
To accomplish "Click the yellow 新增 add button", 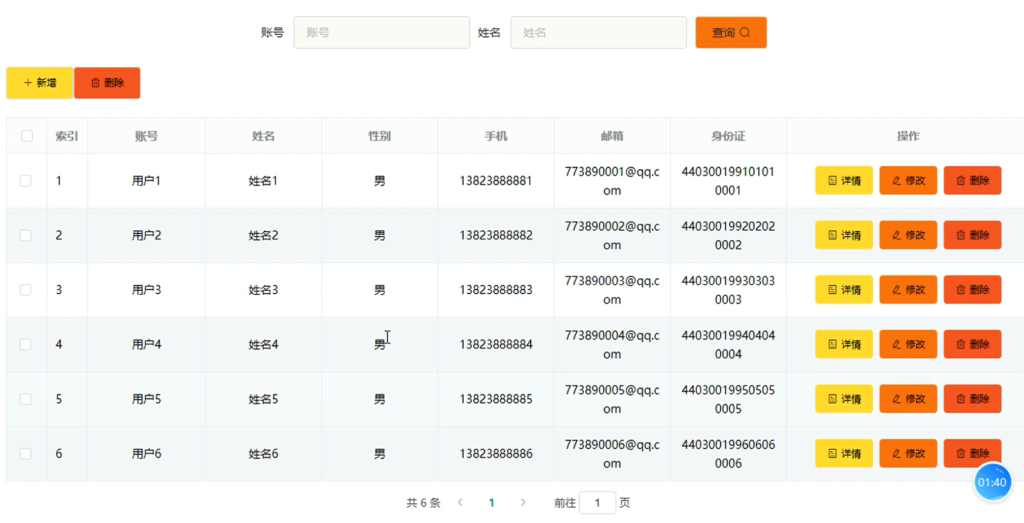I will (x=40, y=83).
